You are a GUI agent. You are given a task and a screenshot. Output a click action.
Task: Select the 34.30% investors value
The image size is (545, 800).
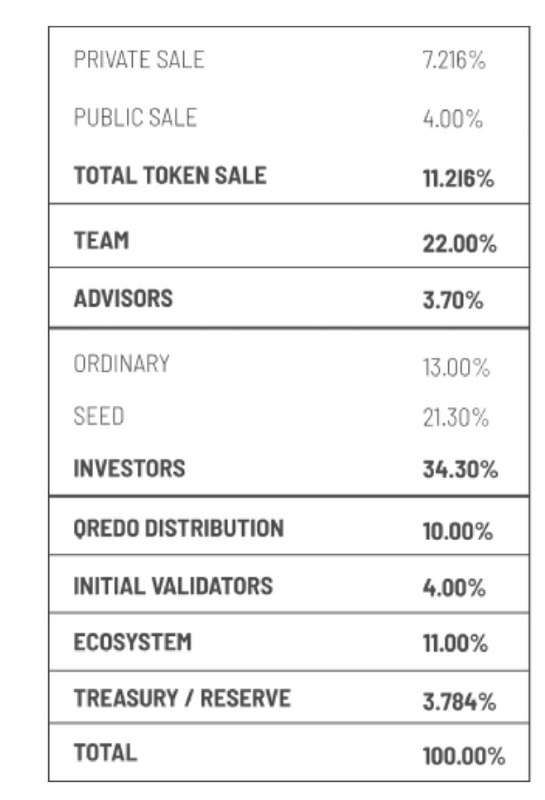(460, 469)
